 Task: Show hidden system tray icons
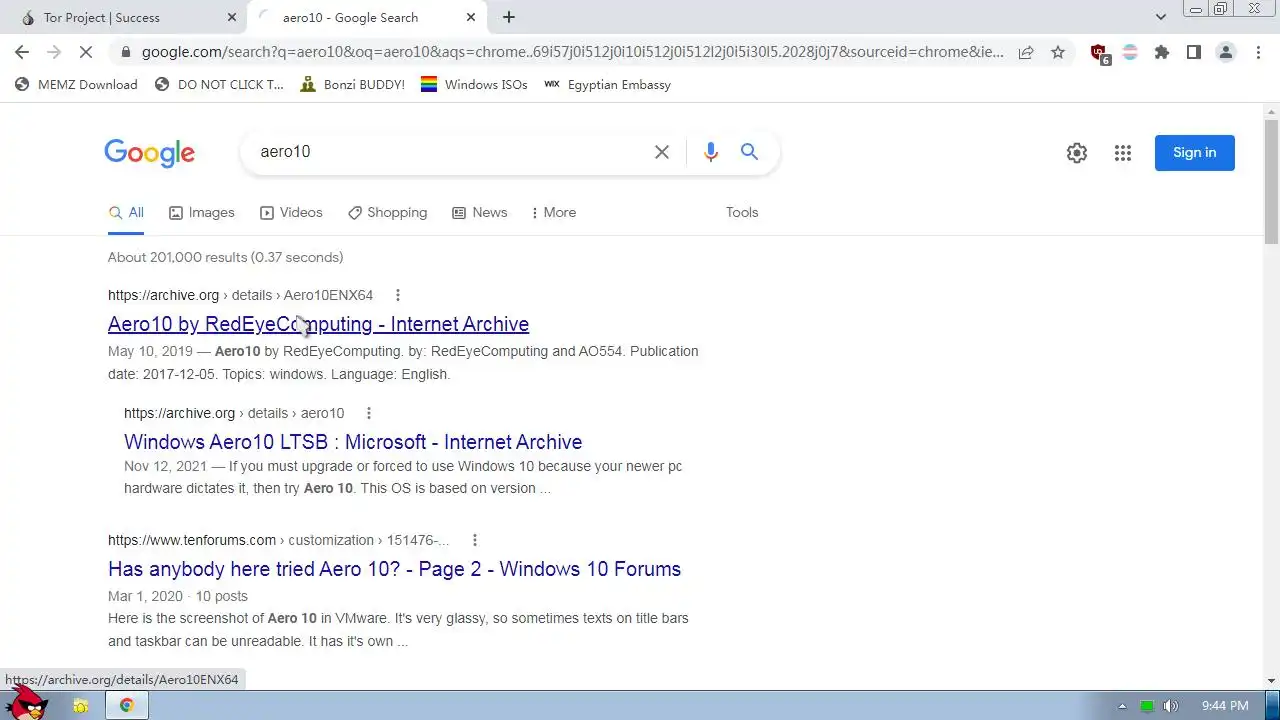(x=1121, y=706)
